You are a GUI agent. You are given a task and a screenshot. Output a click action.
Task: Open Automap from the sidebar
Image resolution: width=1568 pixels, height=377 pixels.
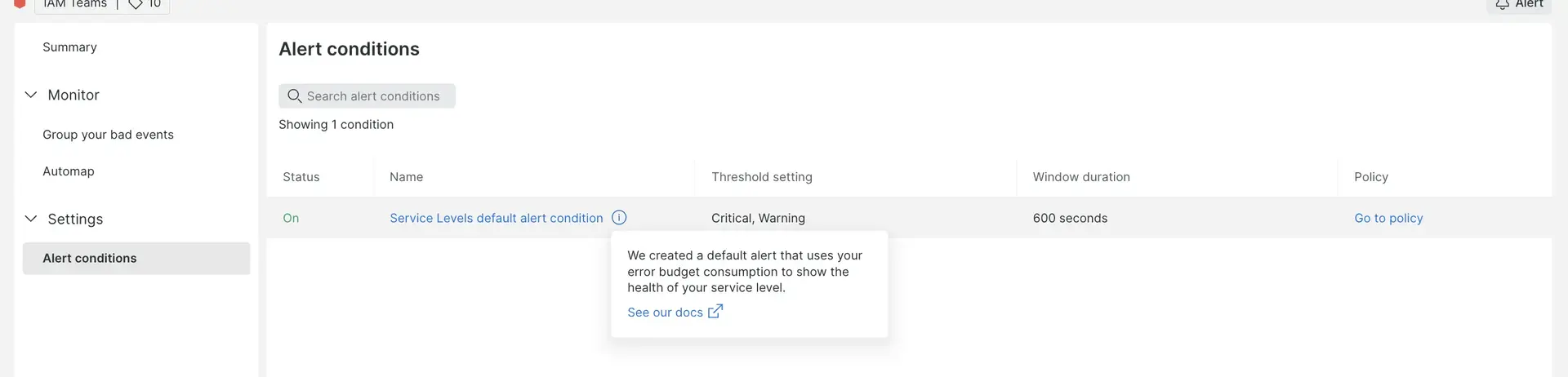69,171
